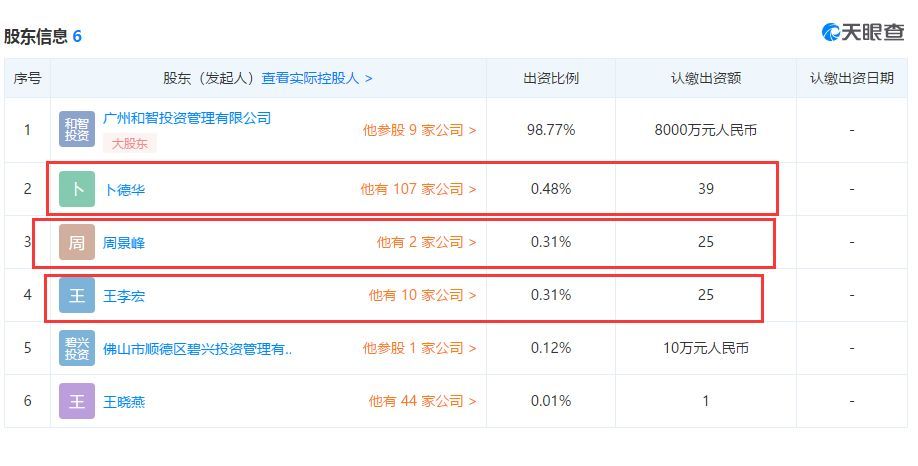Click the 天眼查 logo
The height and width of the screenshot is (466, 918).
click(863, 32)
